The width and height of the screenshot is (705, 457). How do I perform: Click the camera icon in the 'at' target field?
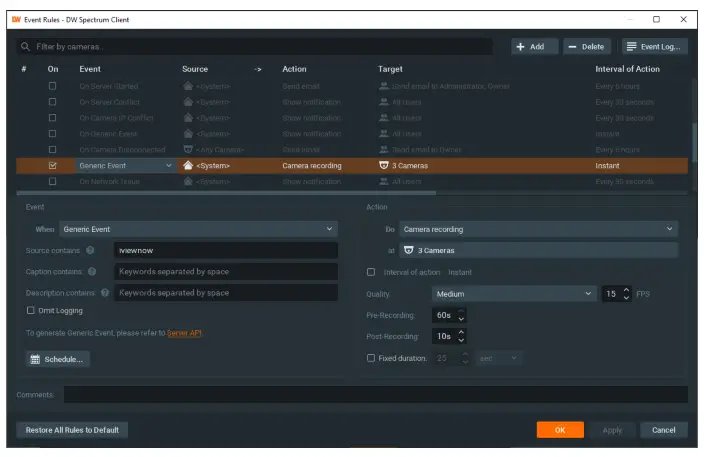coord(408,250)
